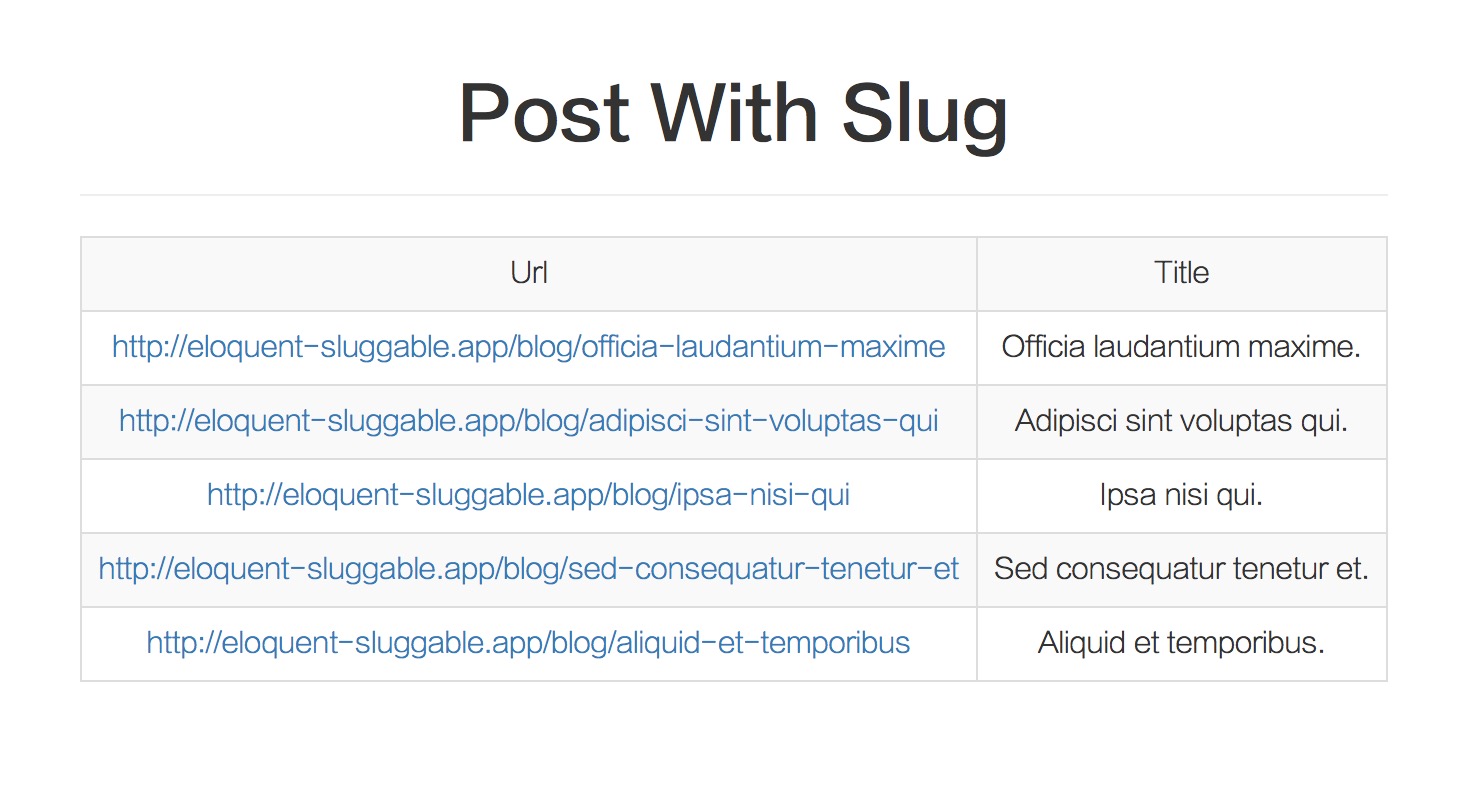
Task: Go to the aliquid-et-temporibus blog link
Action: tap(528, 643)
